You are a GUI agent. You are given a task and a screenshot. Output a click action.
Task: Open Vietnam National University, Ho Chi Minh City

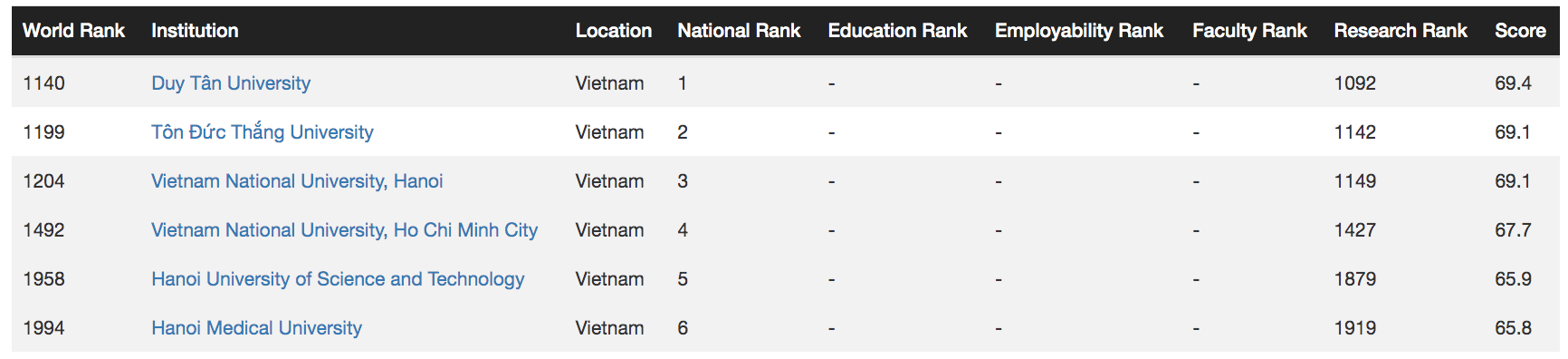[x=344, y=230]
